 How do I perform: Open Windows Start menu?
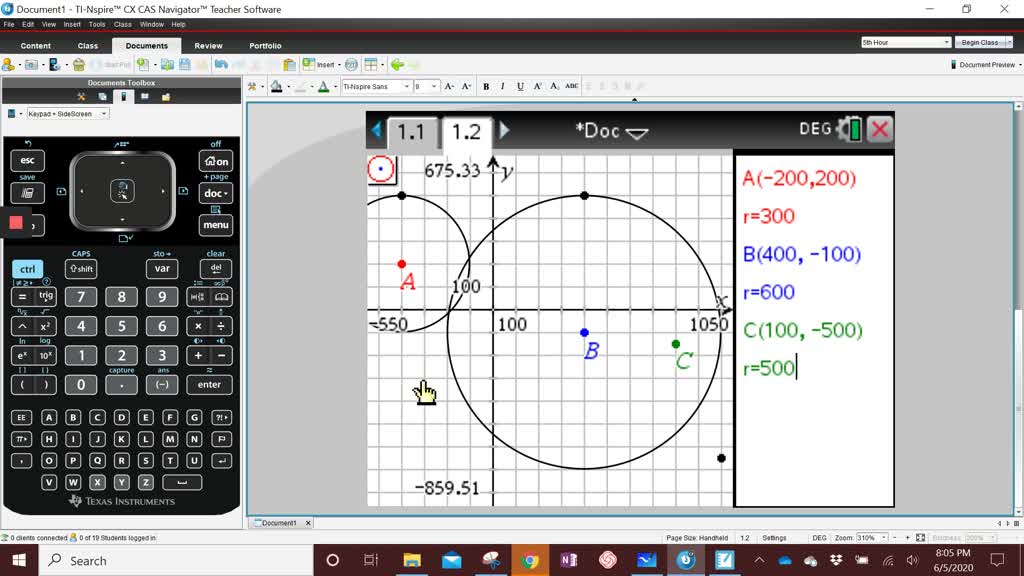coord(18,560)
